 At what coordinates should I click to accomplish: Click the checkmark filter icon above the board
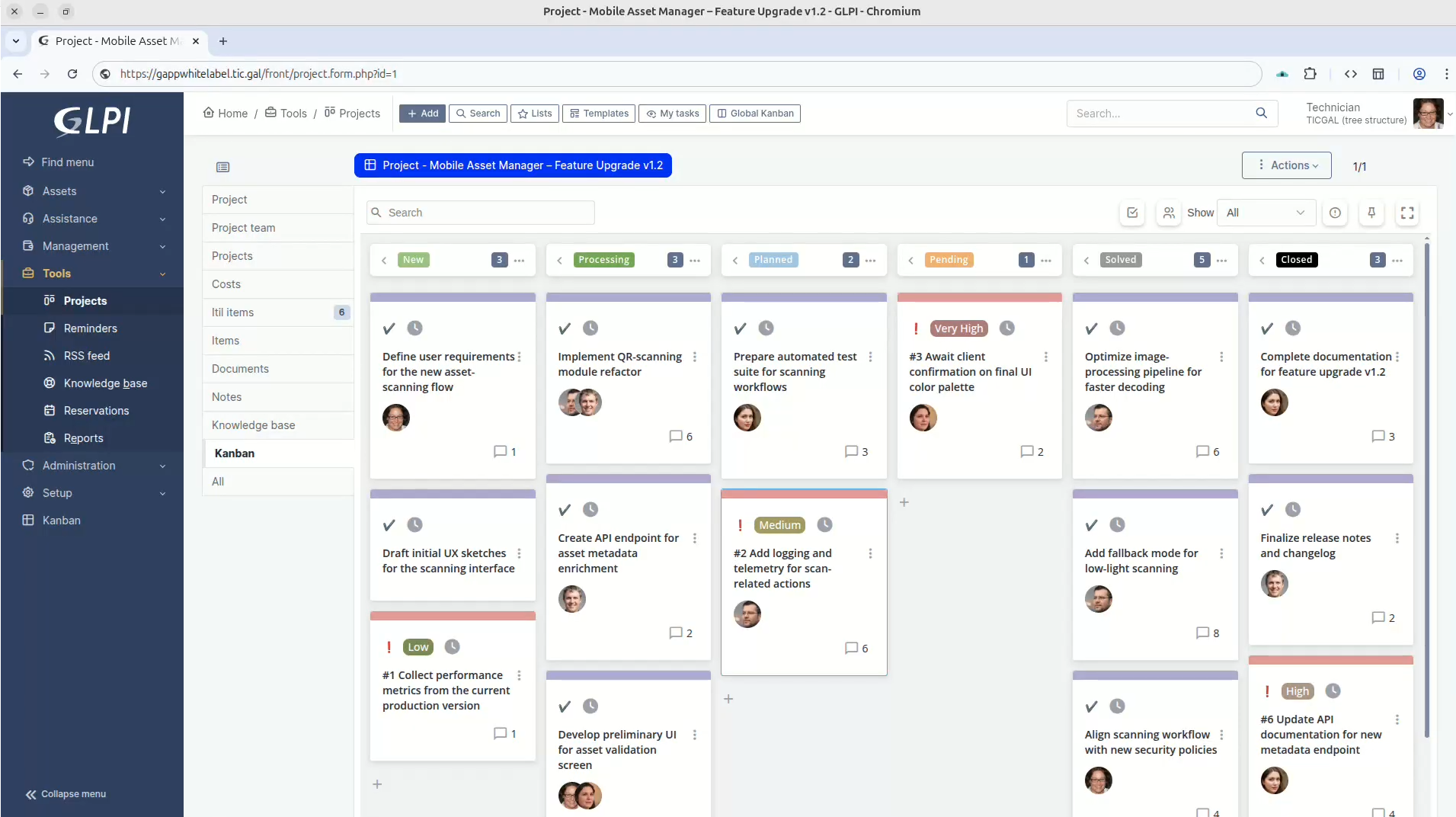coord(1132,213)
